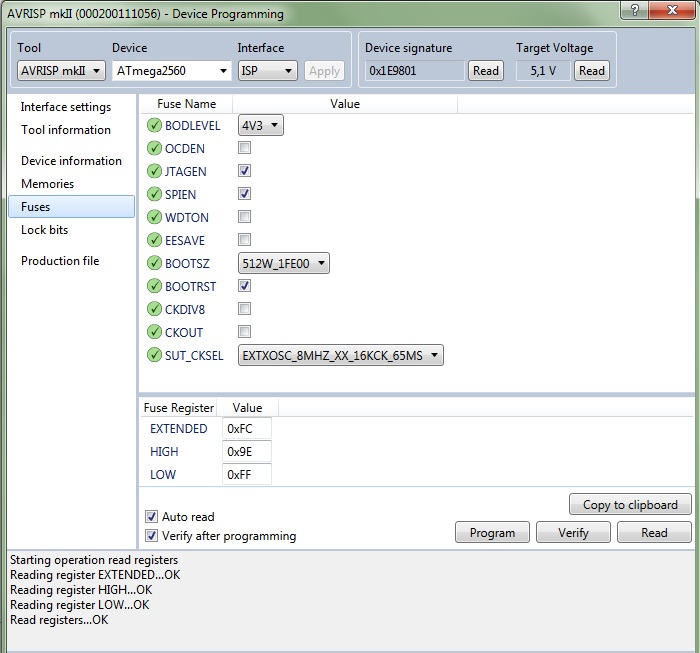Image resolution: width=700 pixels, height=653 pixels.
Task: Click the Read fuses button
Action: point(654,532)
